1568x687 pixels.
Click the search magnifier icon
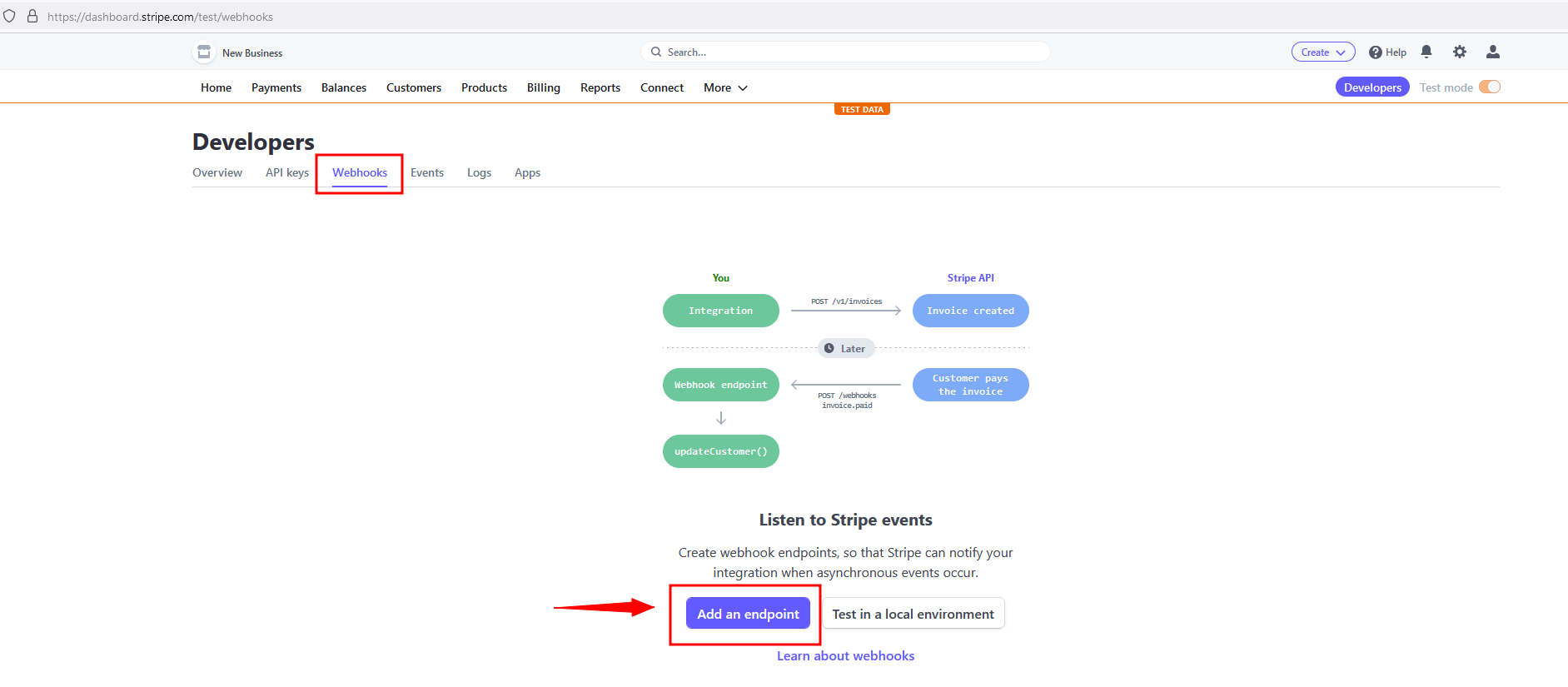[x=656, y=52]
